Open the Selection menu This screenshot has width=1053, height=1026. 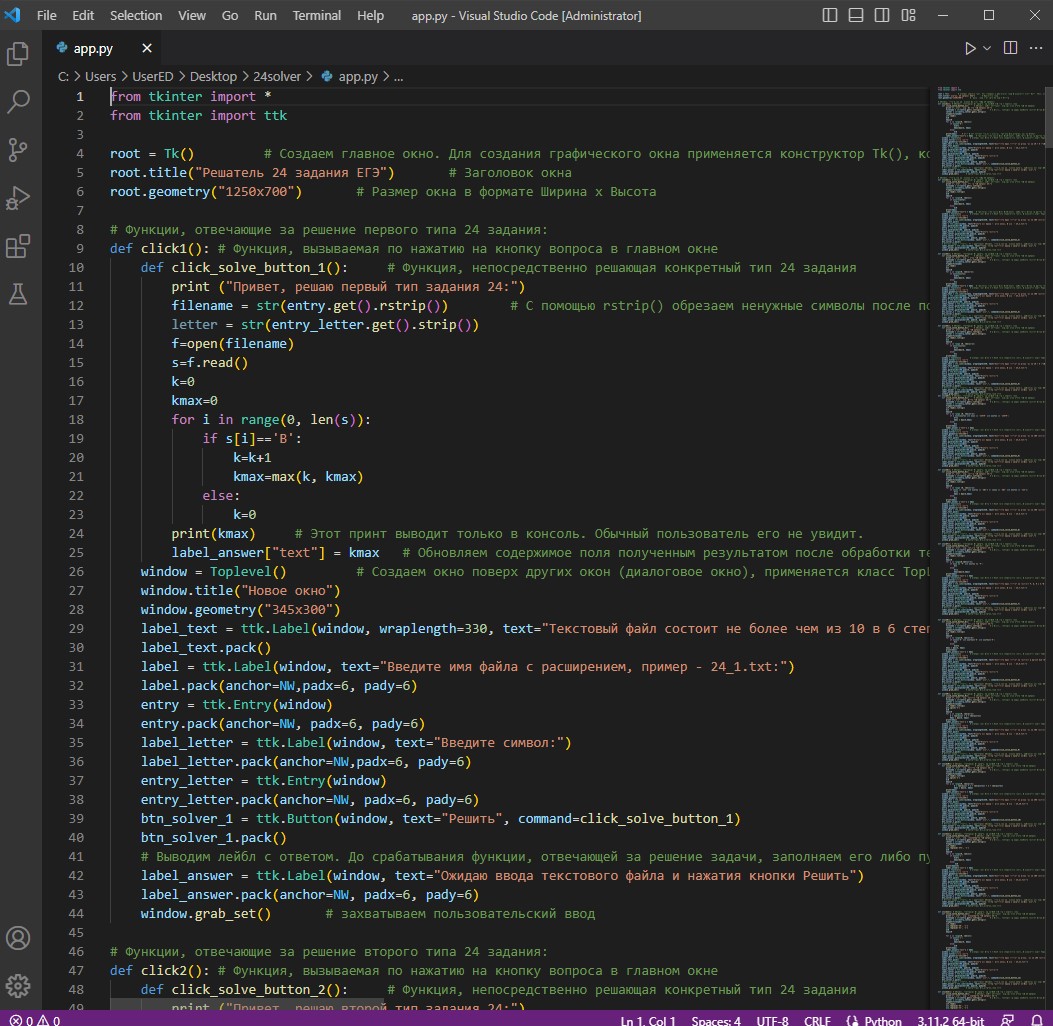(136, 15)
